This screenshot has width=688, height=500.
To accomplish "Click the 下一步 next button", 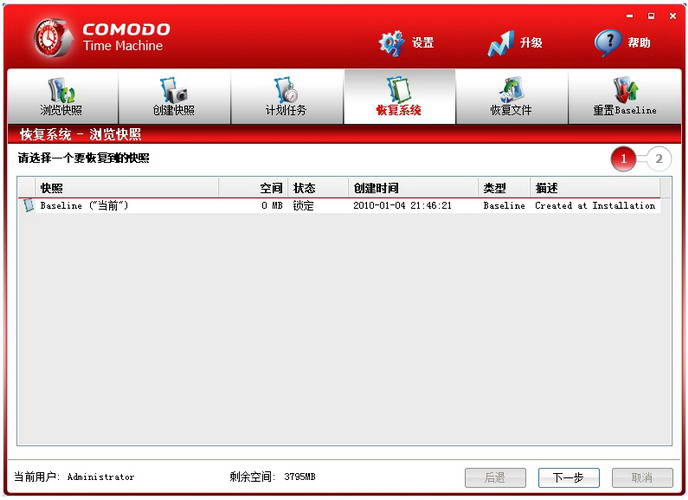I will (x=569, y=477).
